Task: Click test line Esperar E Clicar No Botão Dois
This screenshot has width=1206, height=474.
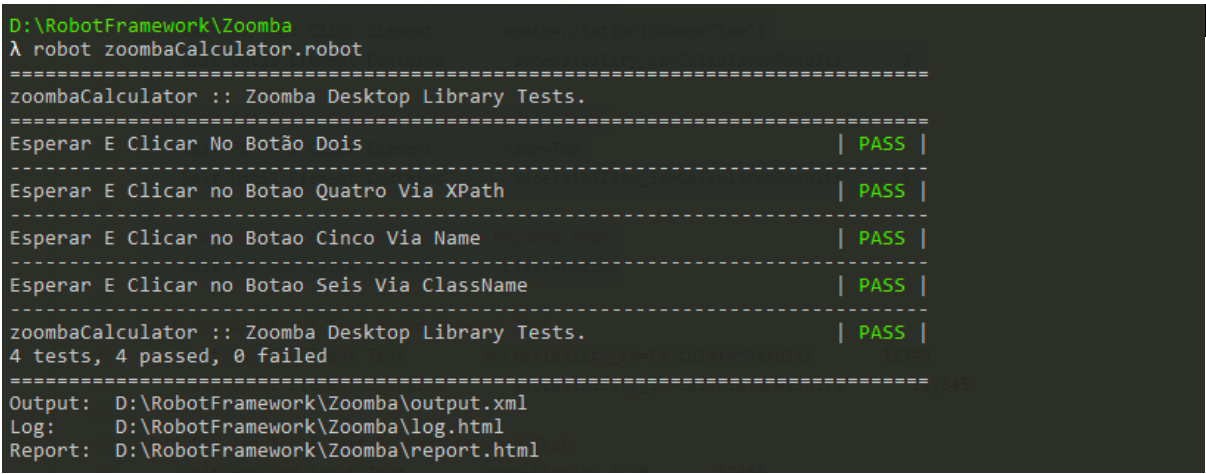Action: [x=185, y=144]
